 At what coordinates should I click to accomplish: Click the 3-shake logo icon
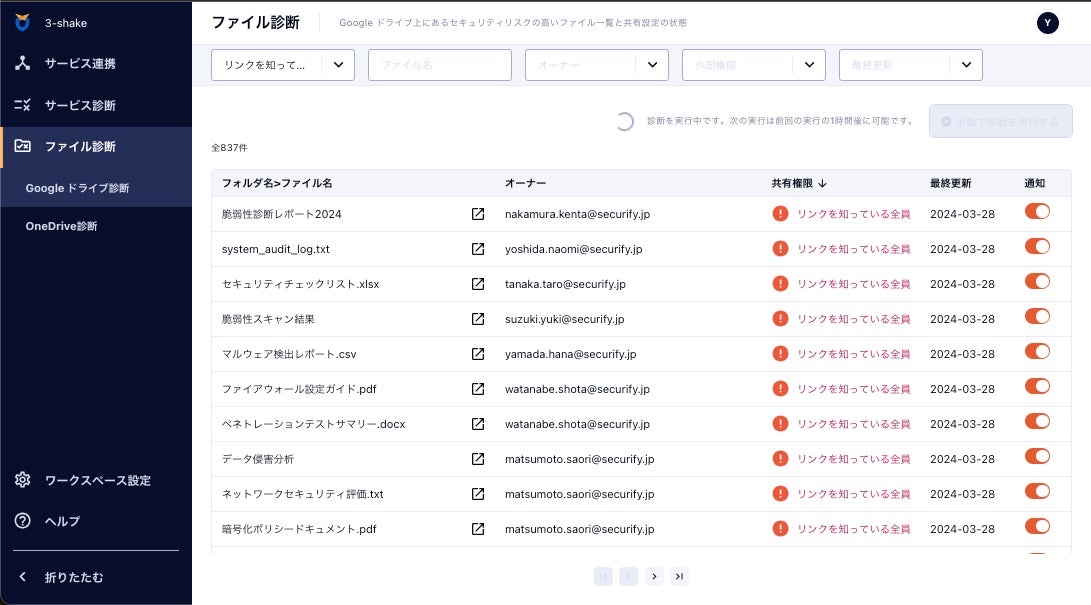[x=22, y=22]
